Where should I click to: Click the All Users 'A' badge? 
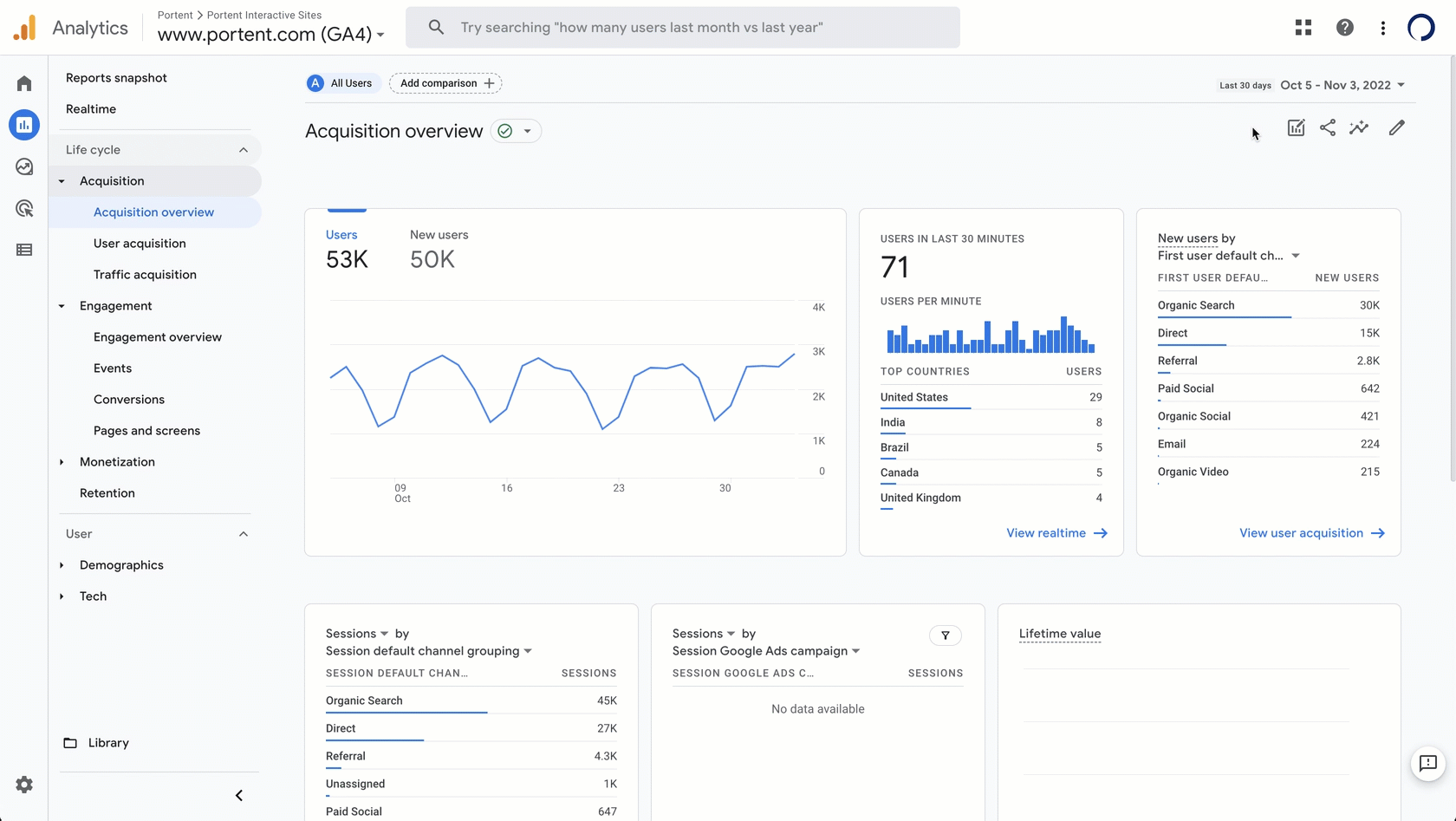click(315, 83)
